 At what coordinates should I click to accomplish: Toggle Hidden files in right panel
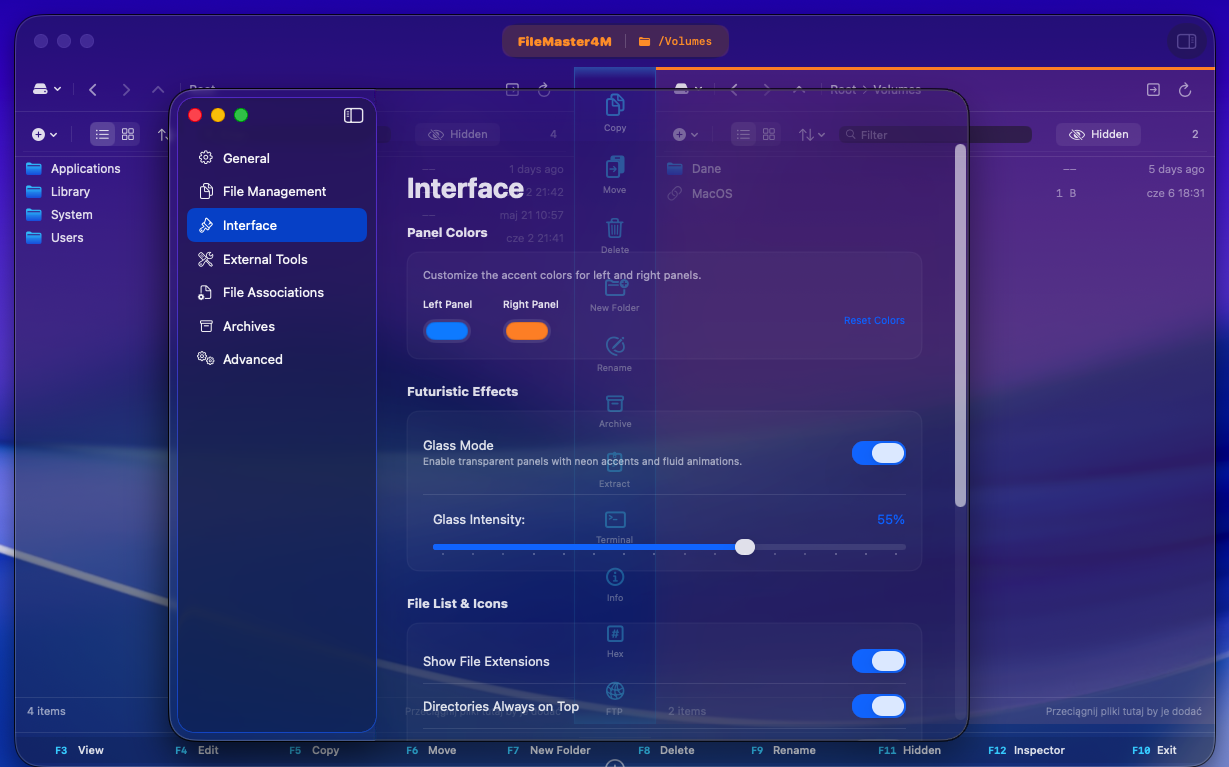point(1098,134)
